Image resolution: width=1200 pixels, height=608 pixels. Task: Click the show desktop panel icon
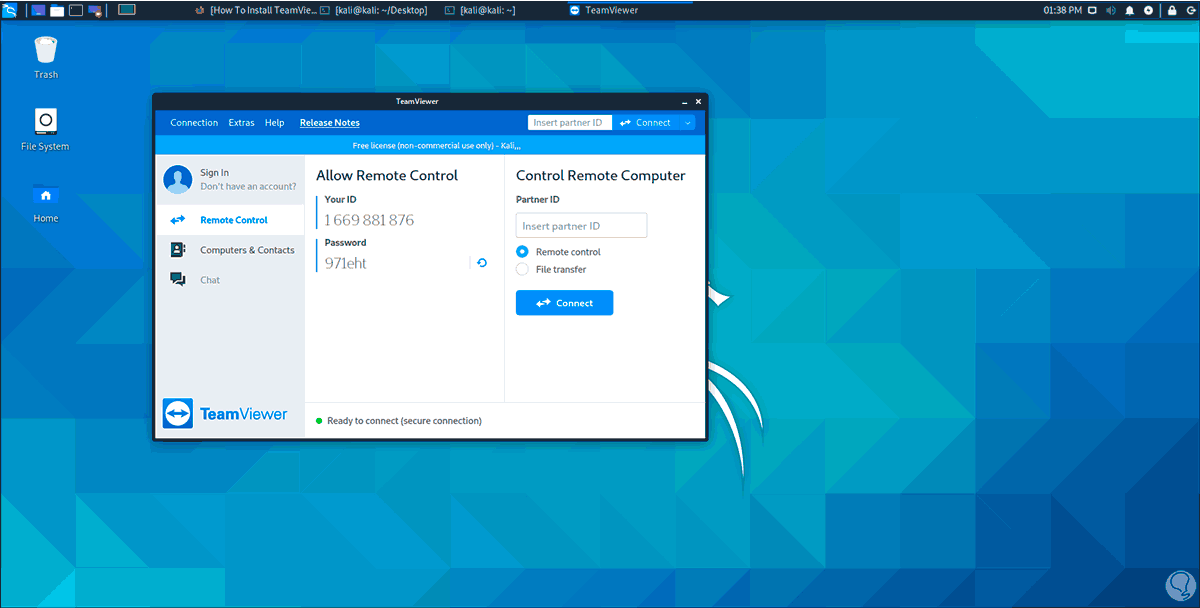[39, 10]
